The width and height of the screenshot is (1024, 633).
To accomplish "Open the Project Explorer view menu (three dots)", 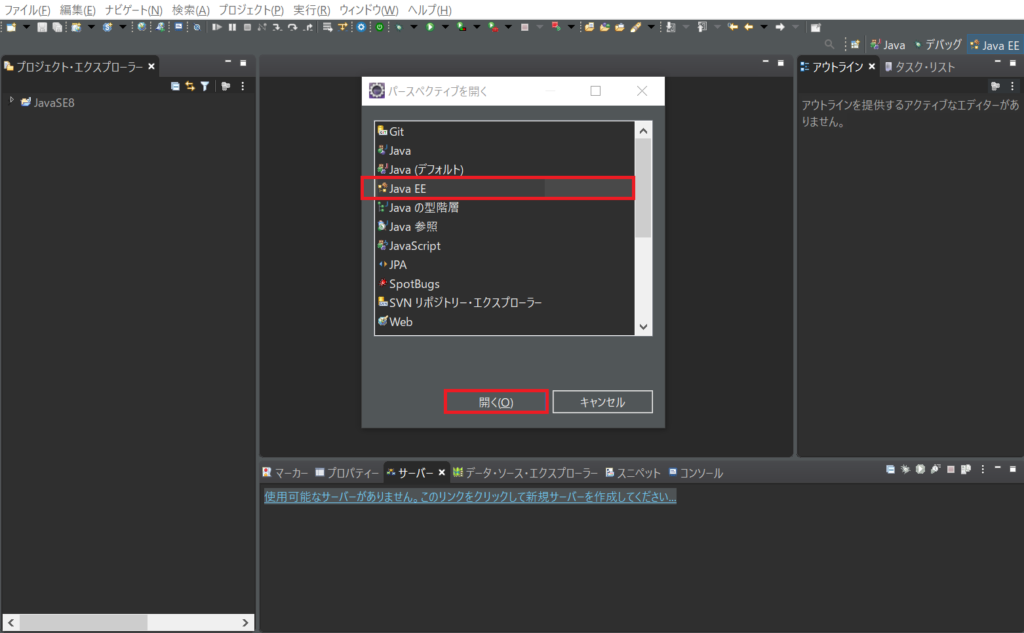I will (x=243, y=87).
